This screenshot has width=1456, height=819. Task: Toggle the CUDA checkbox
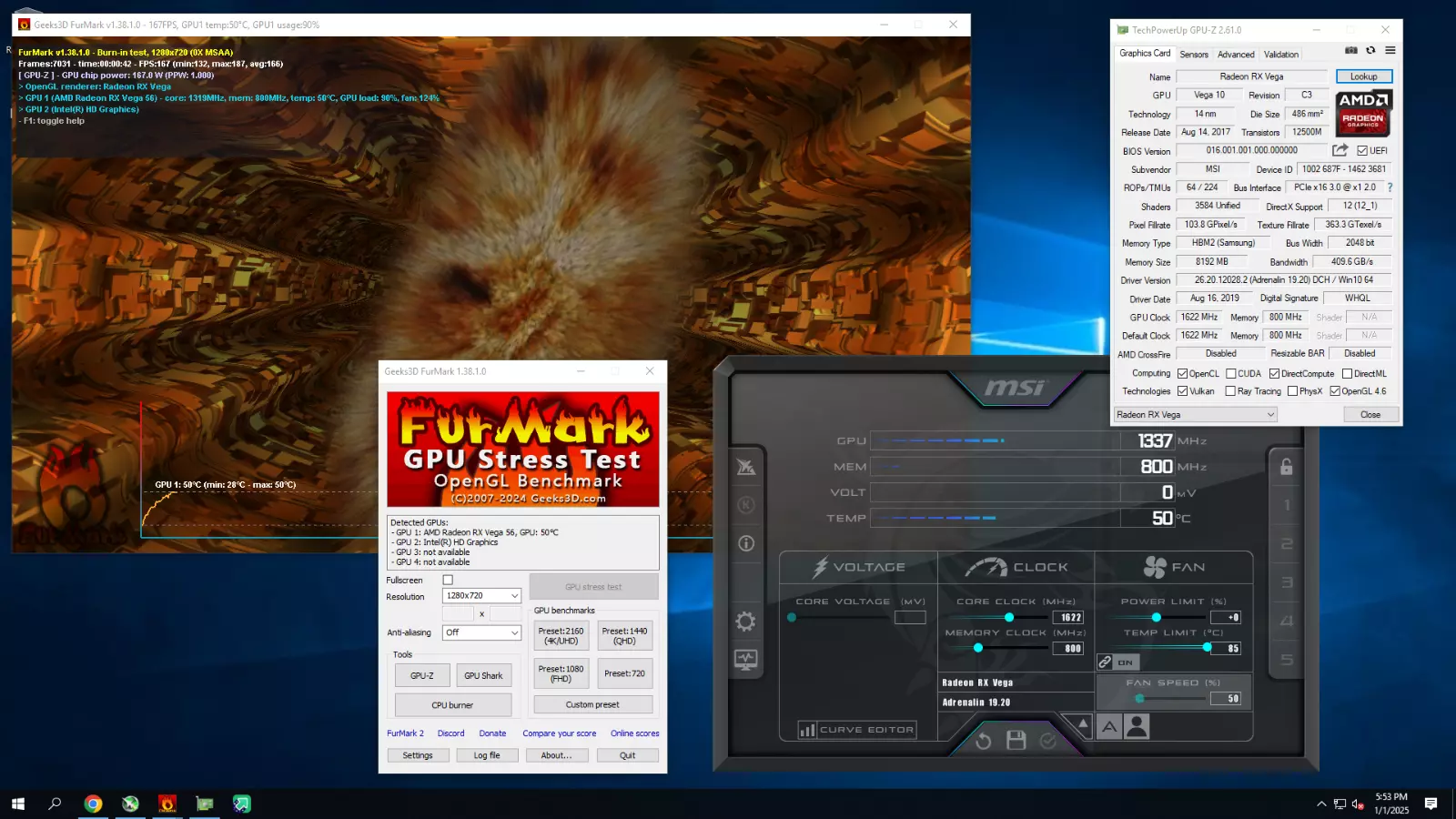click(1231, 374)
